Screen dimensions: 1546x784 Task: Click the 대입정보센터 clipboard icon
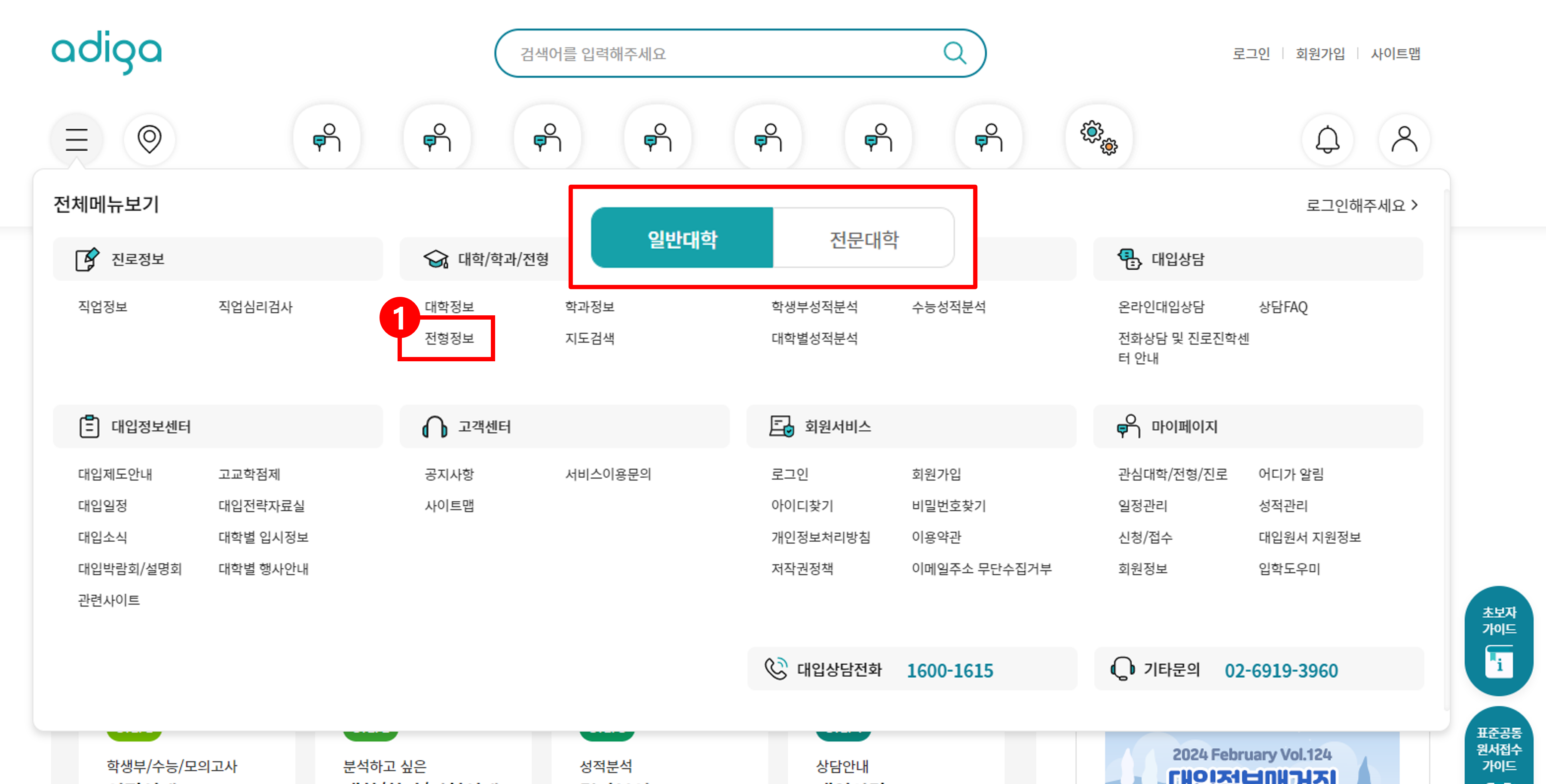tap(89, 427)
